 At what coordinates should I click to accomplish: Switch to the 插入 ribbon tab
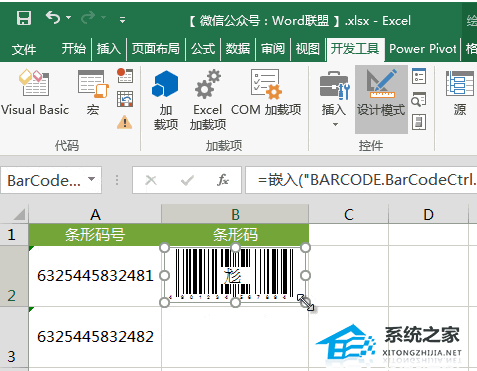[109, 49]
